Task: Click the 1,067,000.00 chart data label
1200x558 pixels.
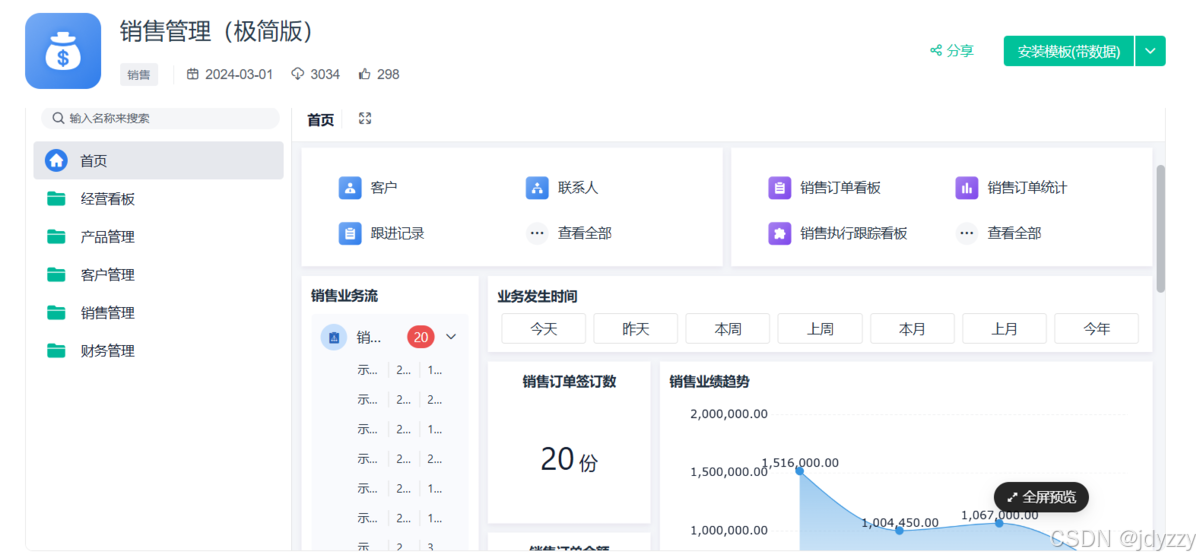Action: [999, 515]
